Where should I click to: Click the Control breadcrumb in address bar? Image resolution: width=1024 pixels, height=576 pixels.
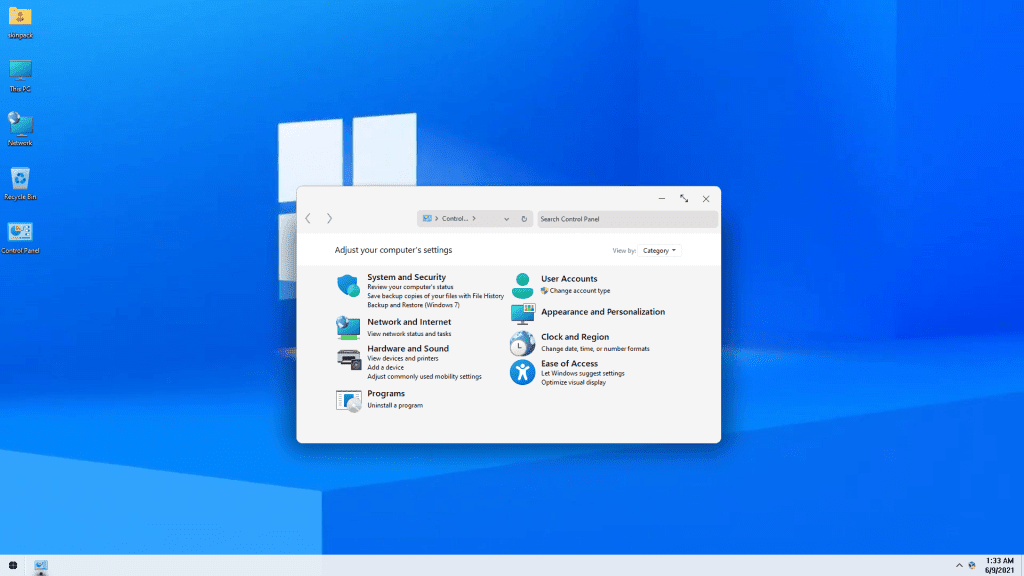(x=455, y=219)
